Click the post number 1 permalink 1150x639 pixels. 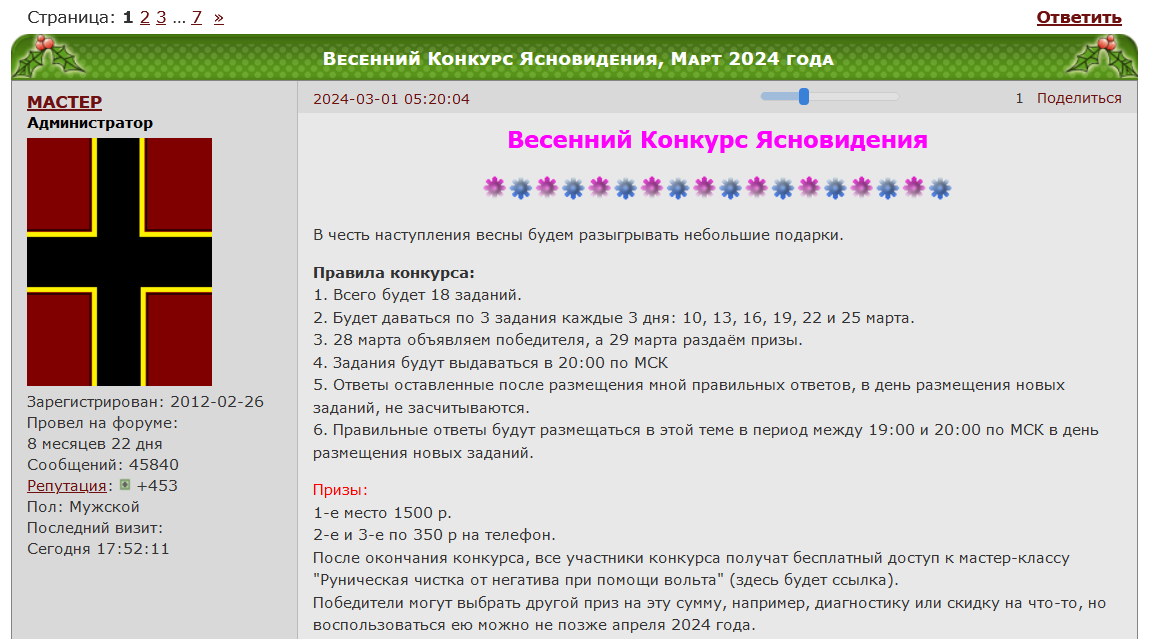(1019, 98)
